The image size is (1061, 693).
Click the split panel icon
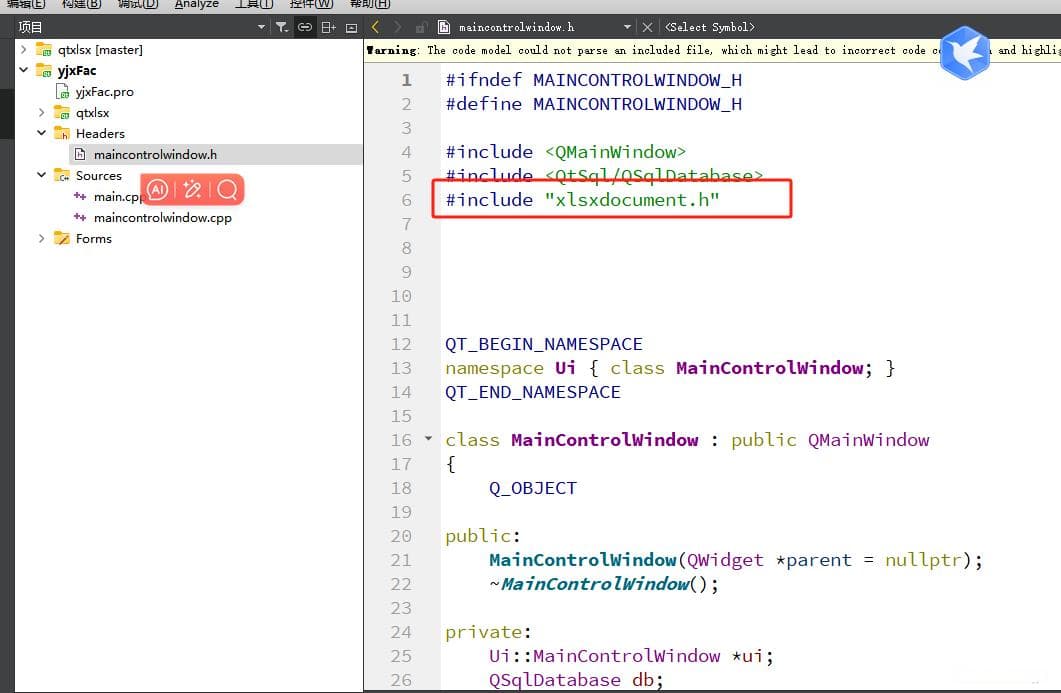[328, 27]
